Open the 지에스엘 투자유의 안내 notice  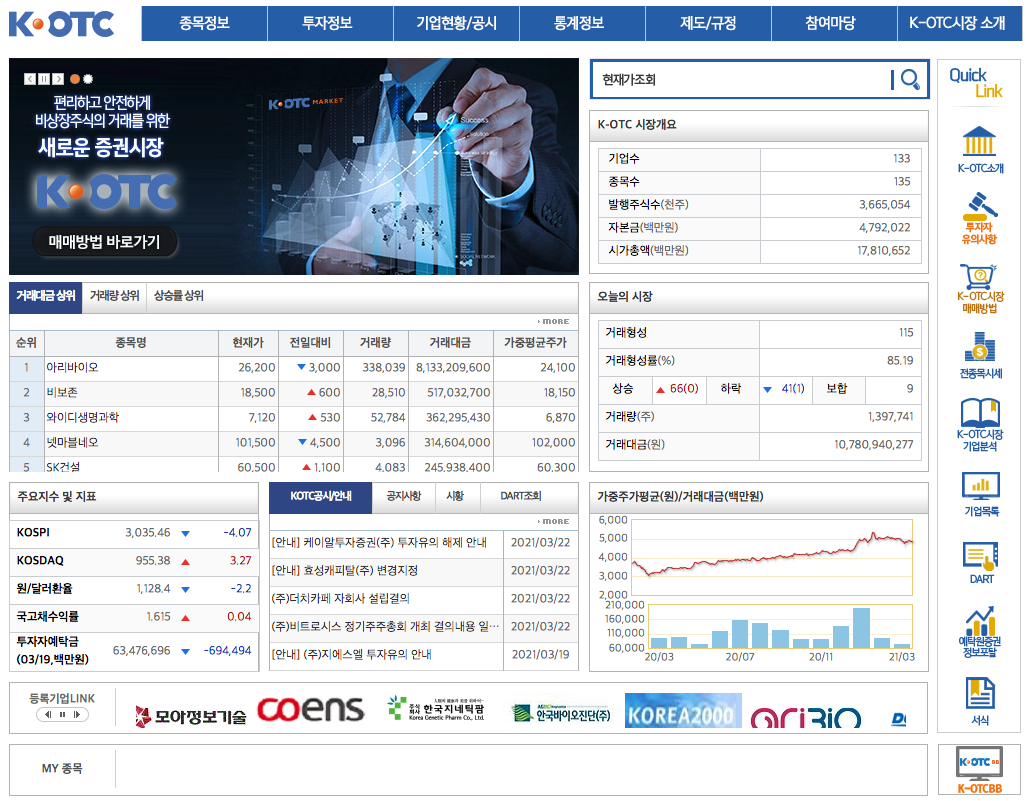coord(351,654)
